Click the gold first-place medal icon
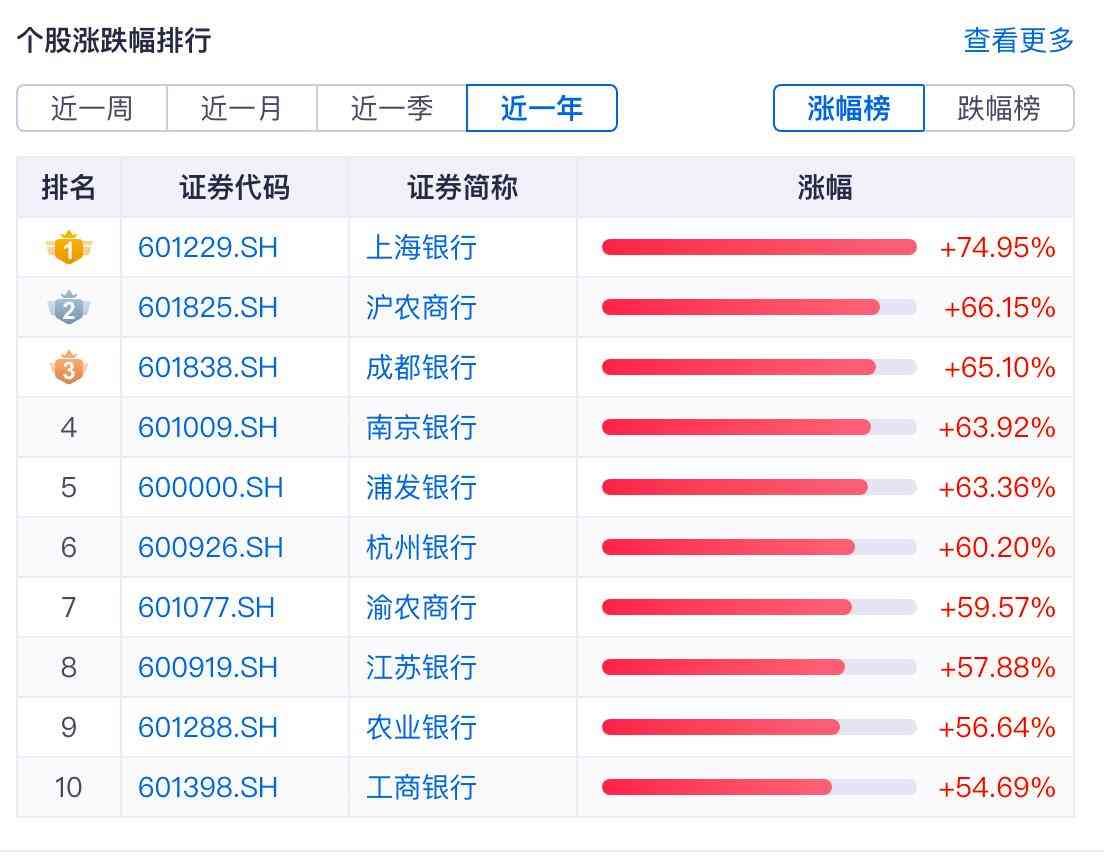Image resolution: width=1104 pixels, height=868 pixels. pos(68,248)
